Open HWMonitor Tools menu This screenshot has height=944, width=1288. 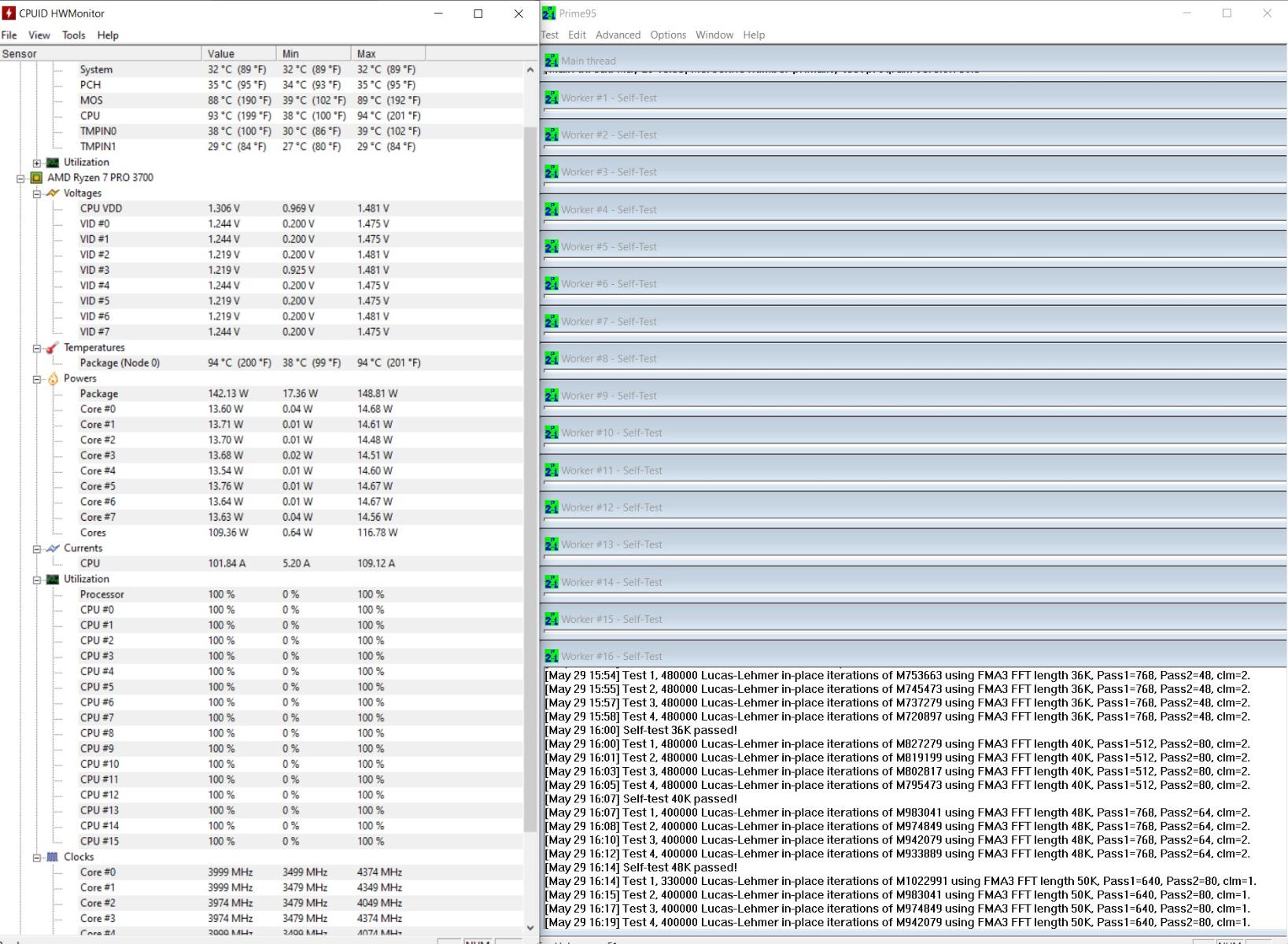tap(74, 35)
